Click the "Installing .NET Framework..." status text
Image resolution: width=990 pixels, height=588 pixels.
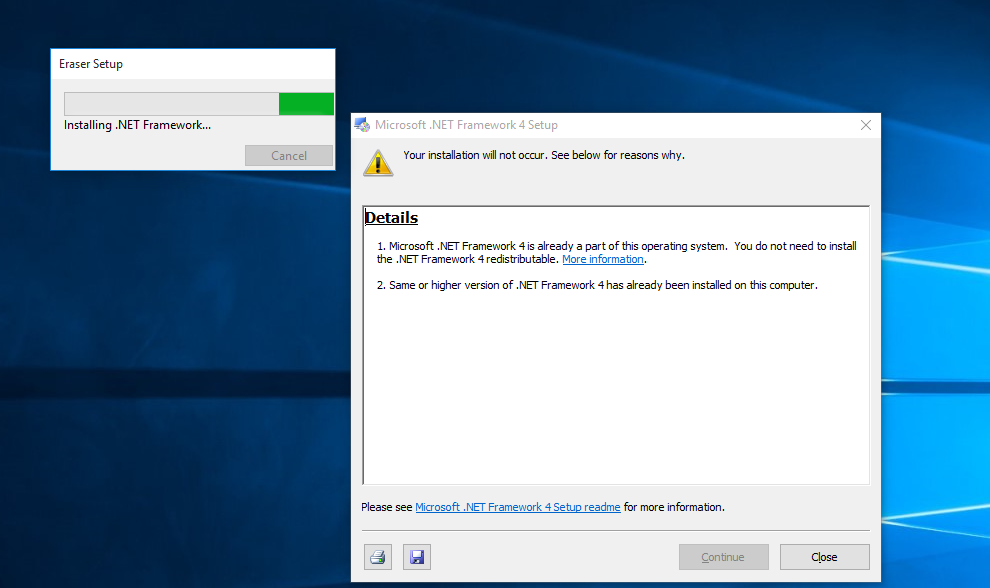coord(138,125)
